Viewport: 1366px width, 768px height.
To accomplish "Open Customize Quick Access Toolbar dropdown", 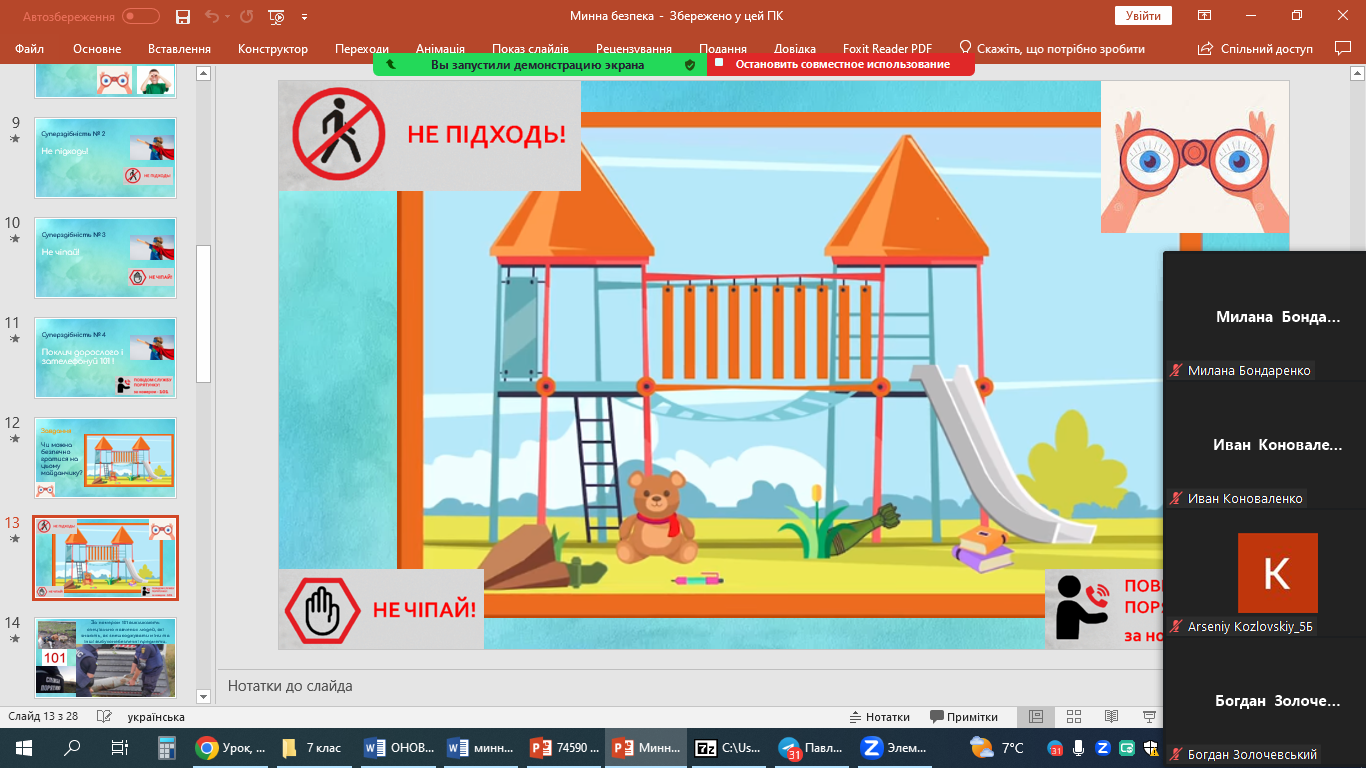I will click(x=304, y=16).
